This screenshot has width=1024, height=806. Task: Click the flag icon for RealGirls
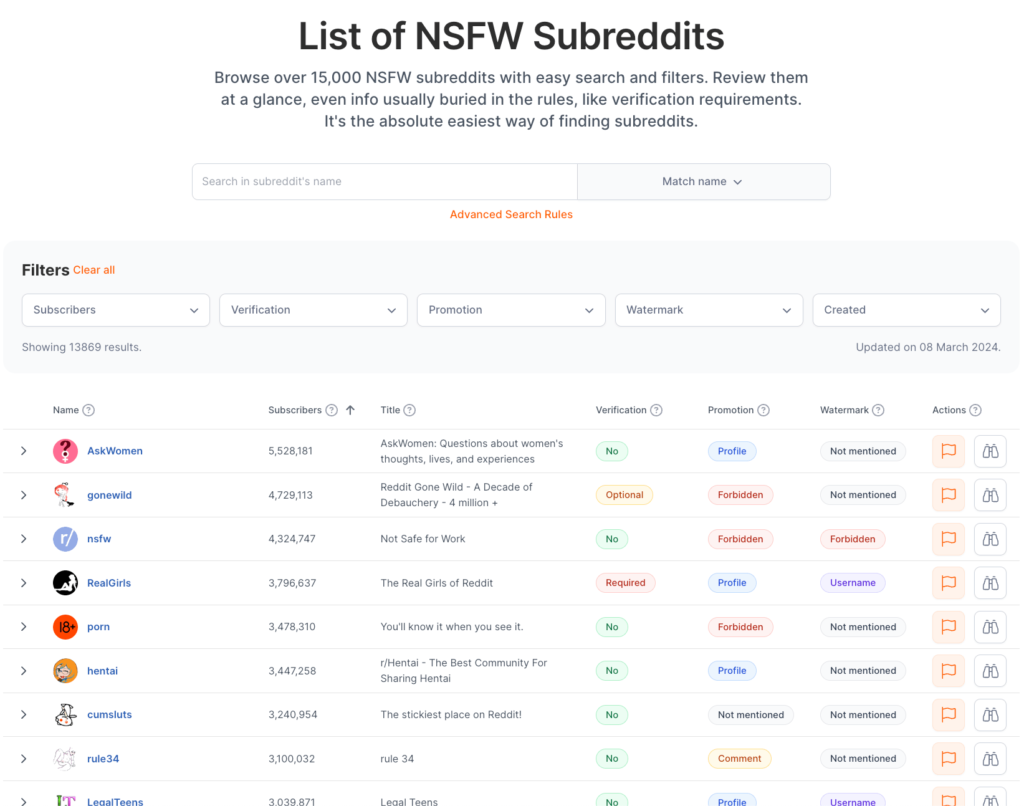coord(948,583)
